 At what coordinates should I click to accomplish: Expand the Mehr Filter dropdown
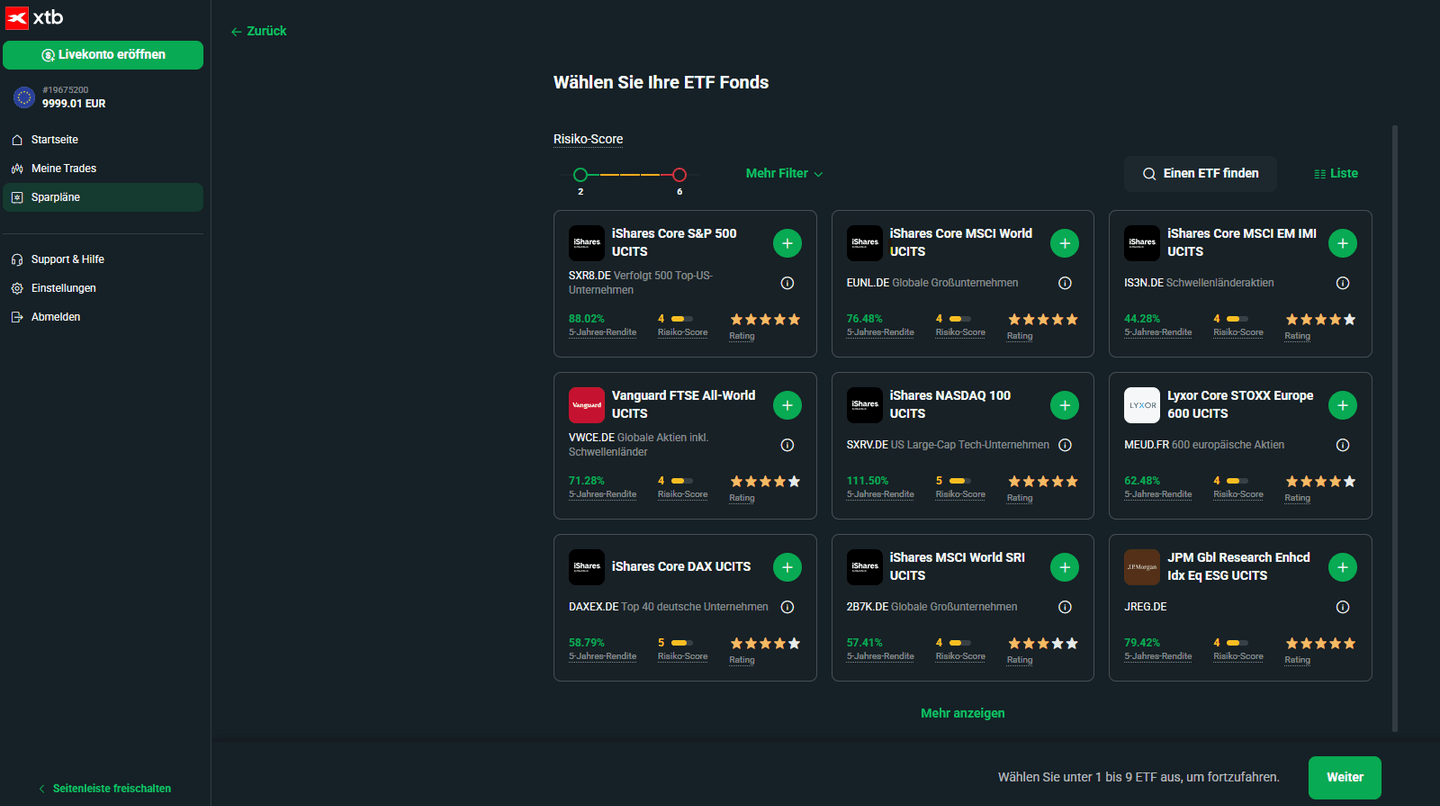(784, 173)
